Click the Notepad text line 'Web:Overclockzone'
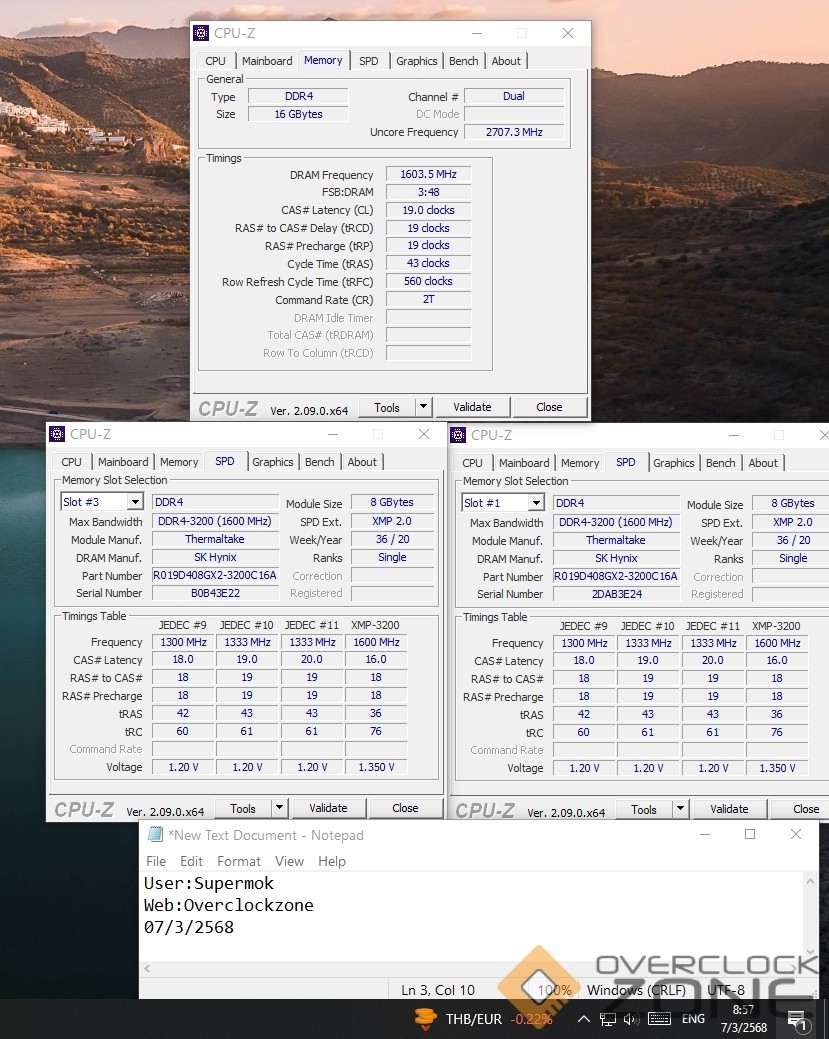Image resolution: width=829 pixels, height=1039 pixels. 229,905
